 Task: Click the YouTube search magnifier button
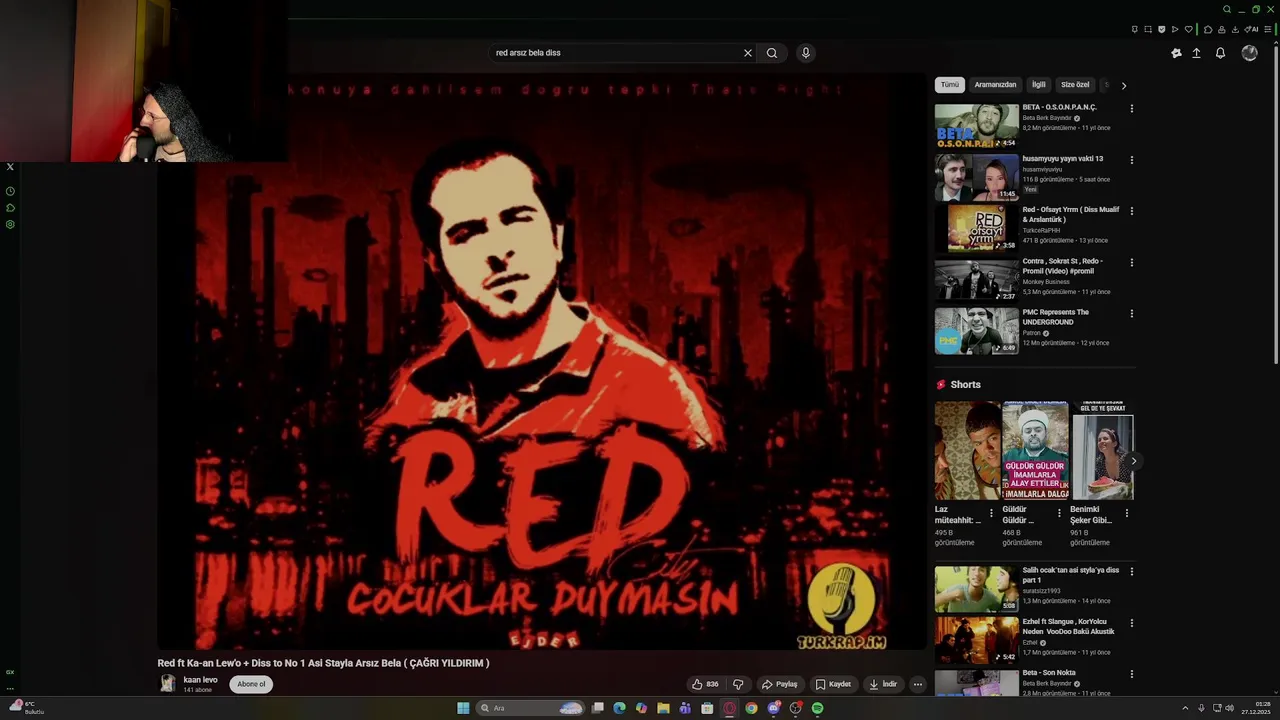tap(772, 53)
